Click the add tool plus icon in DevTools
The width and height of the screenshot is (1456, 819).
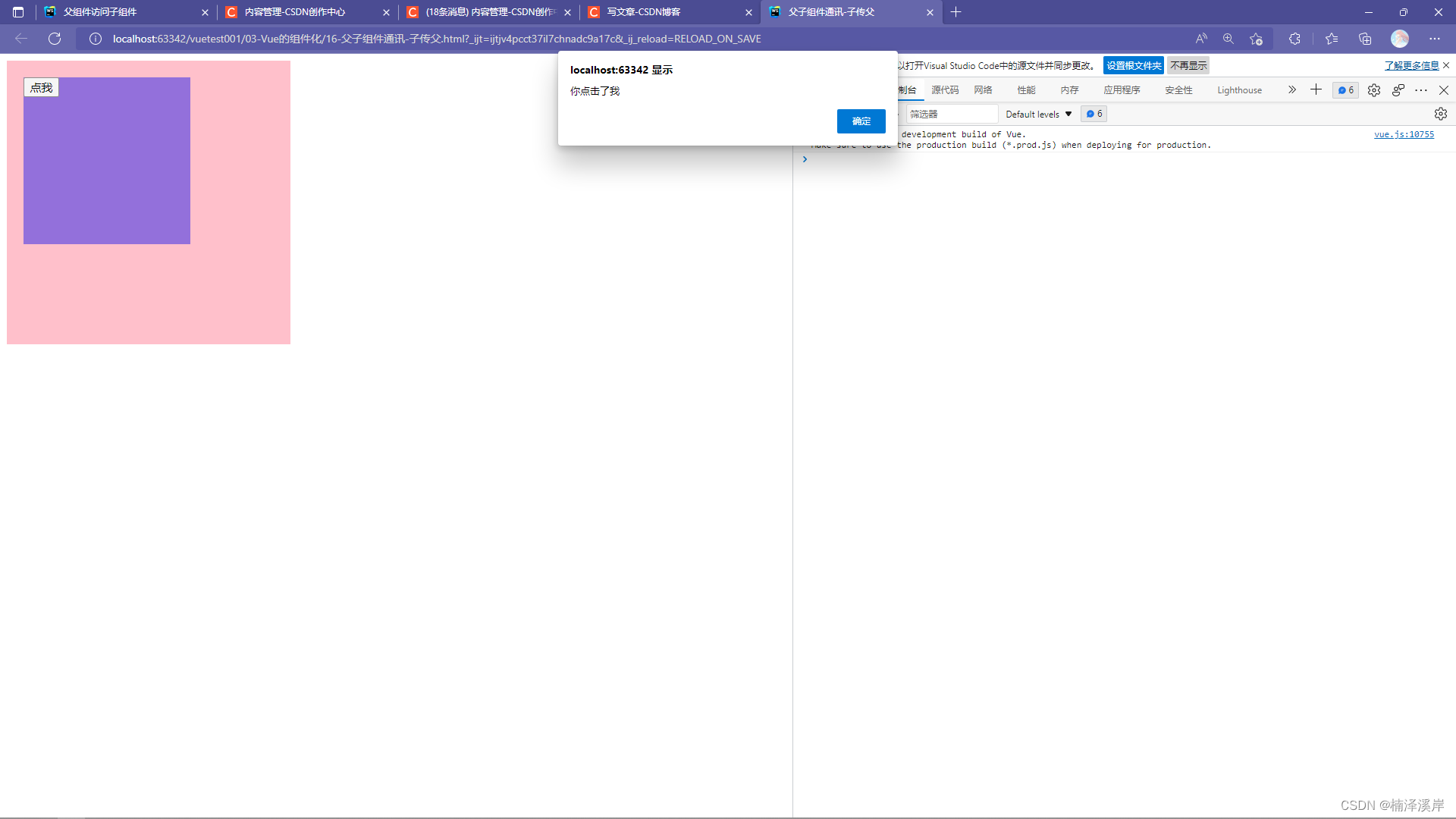coord(1316,89)
